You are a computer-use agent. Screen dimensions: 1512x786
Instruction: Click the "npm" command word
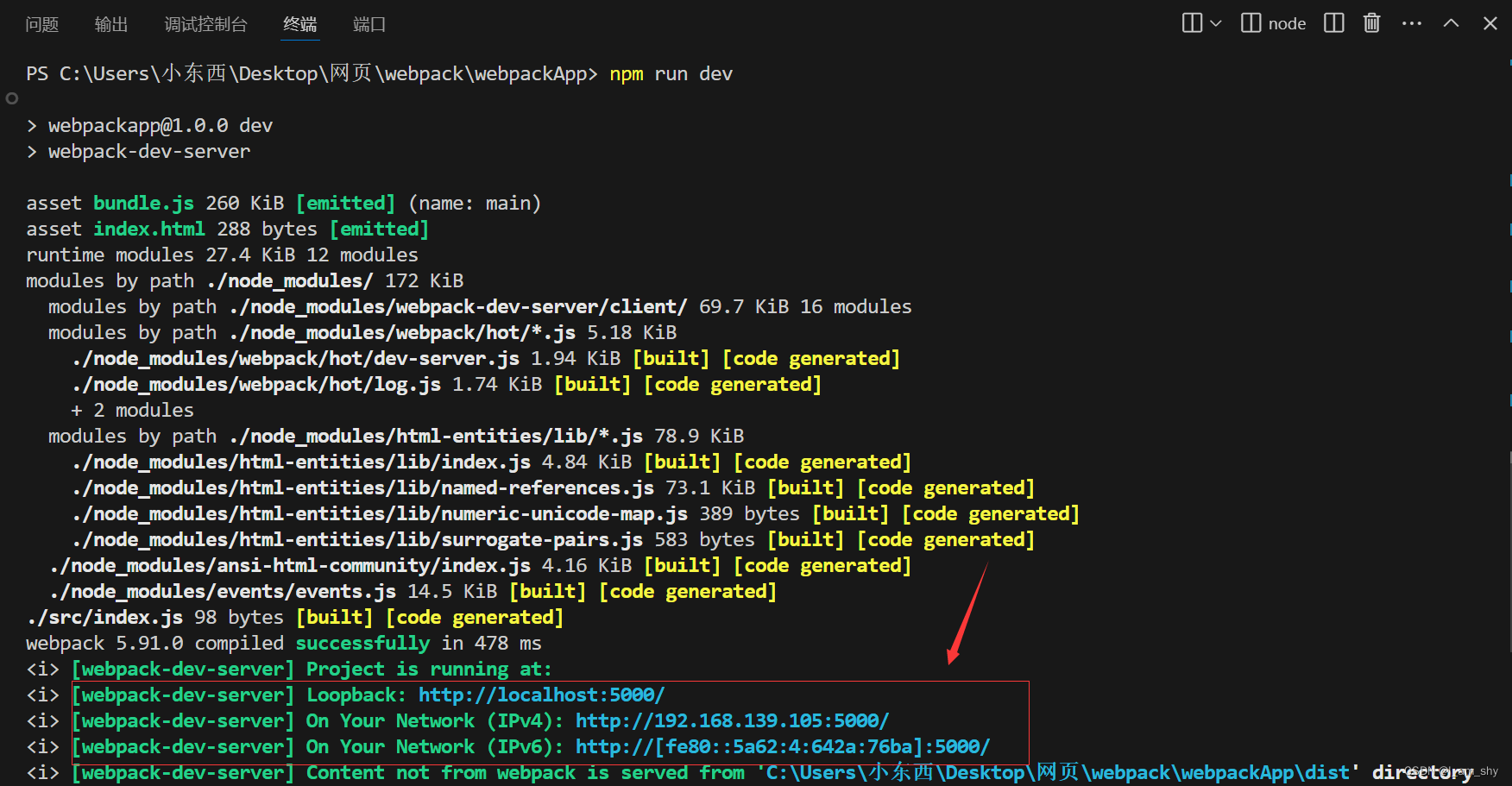(627, 74)
